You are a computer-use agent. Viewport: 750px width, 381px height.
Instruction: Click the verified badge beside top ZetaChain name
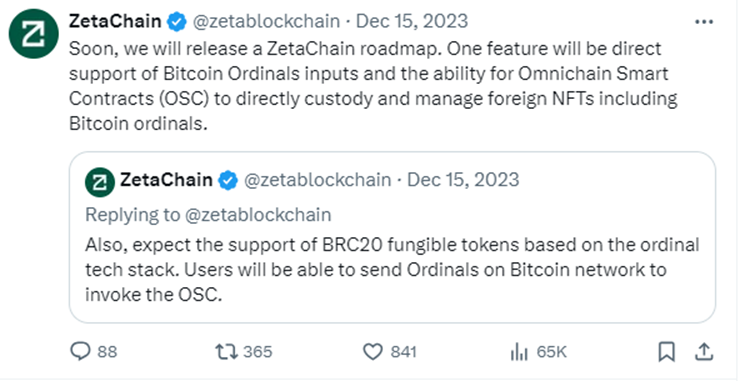pos(176,22)
